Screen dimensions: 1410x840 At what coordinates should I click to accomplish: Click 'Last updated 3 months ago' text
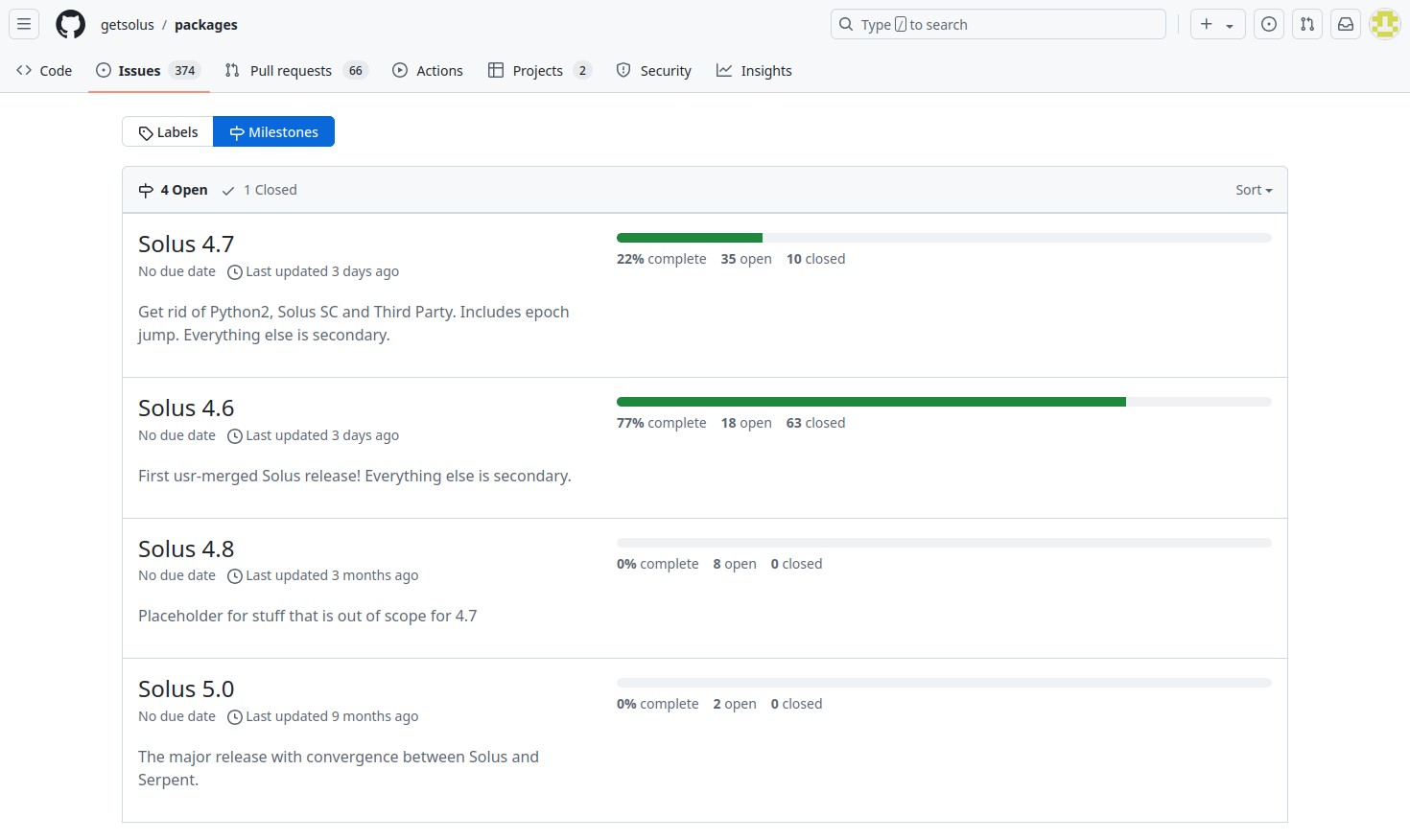click(332, 575)
